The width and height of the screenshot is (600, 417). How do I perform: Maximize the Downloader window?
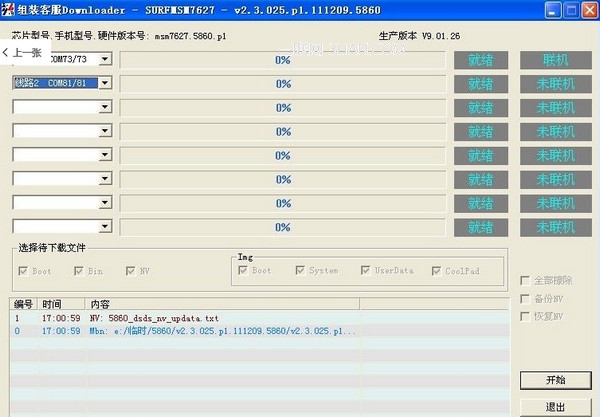[571, 10]
